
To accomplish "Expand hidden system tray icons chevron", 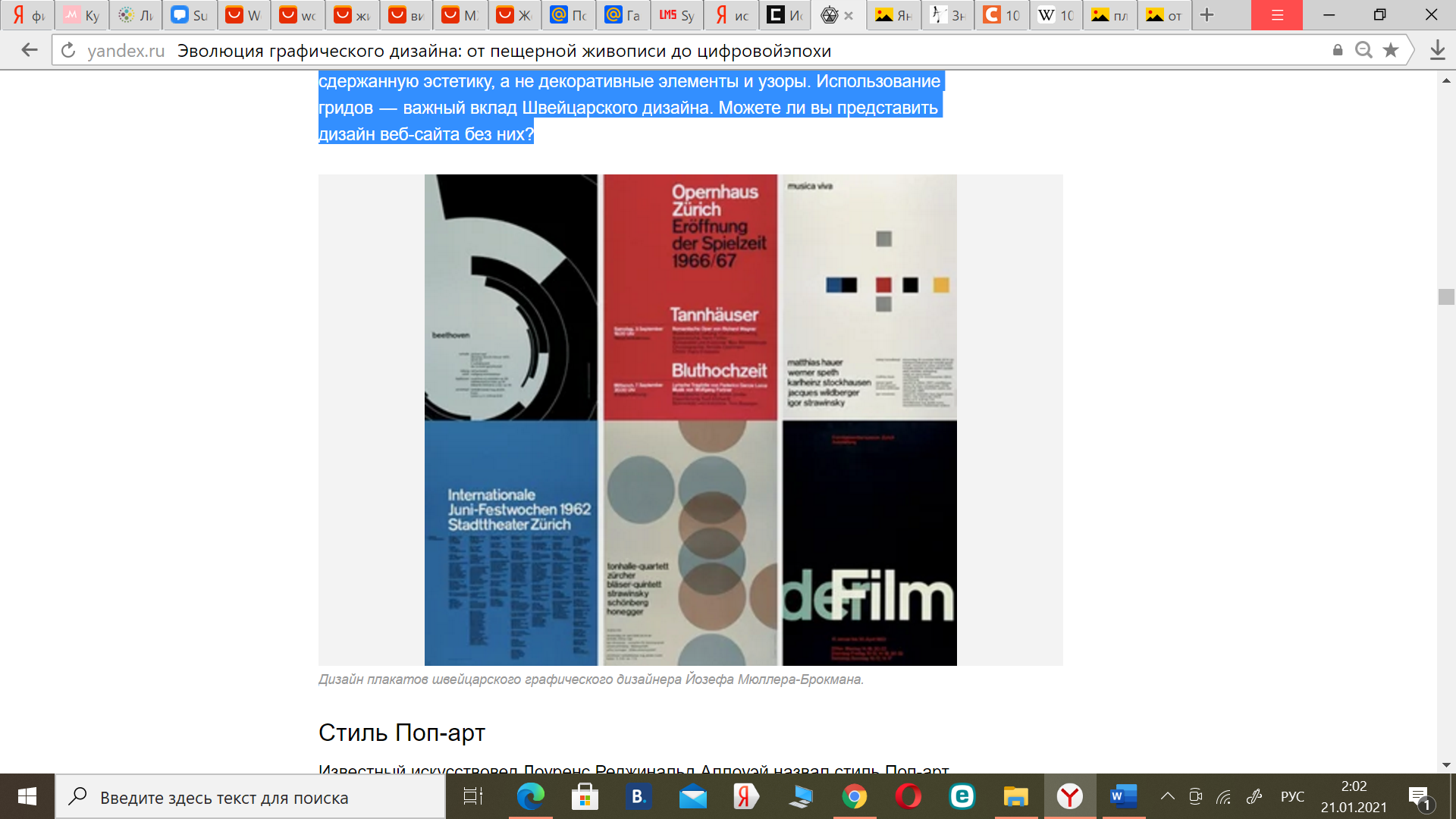I will 1167,796.
